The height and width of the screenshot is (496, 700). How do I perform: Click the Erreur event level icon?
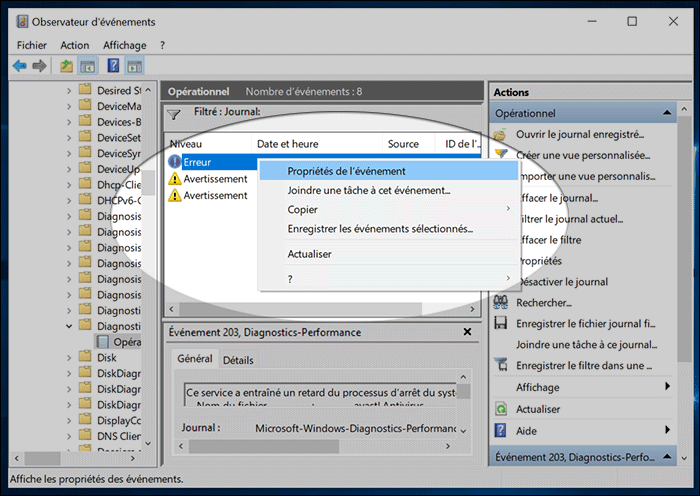(175, 161)
